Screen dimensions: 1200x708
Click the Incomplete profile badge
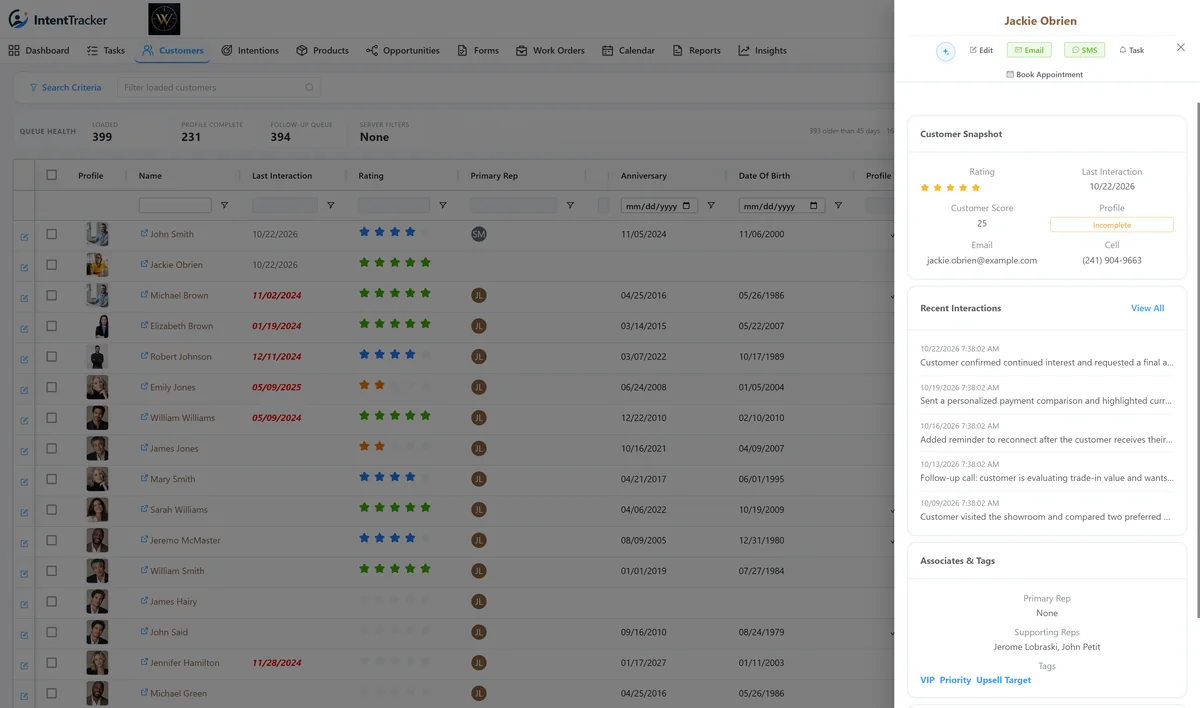1111,225
